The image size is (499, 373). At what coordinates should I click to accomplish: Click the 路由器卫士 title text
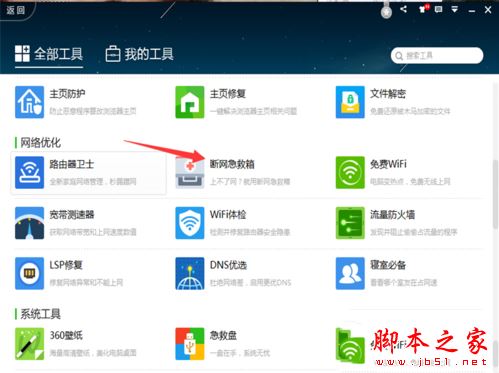click(72, 164)
